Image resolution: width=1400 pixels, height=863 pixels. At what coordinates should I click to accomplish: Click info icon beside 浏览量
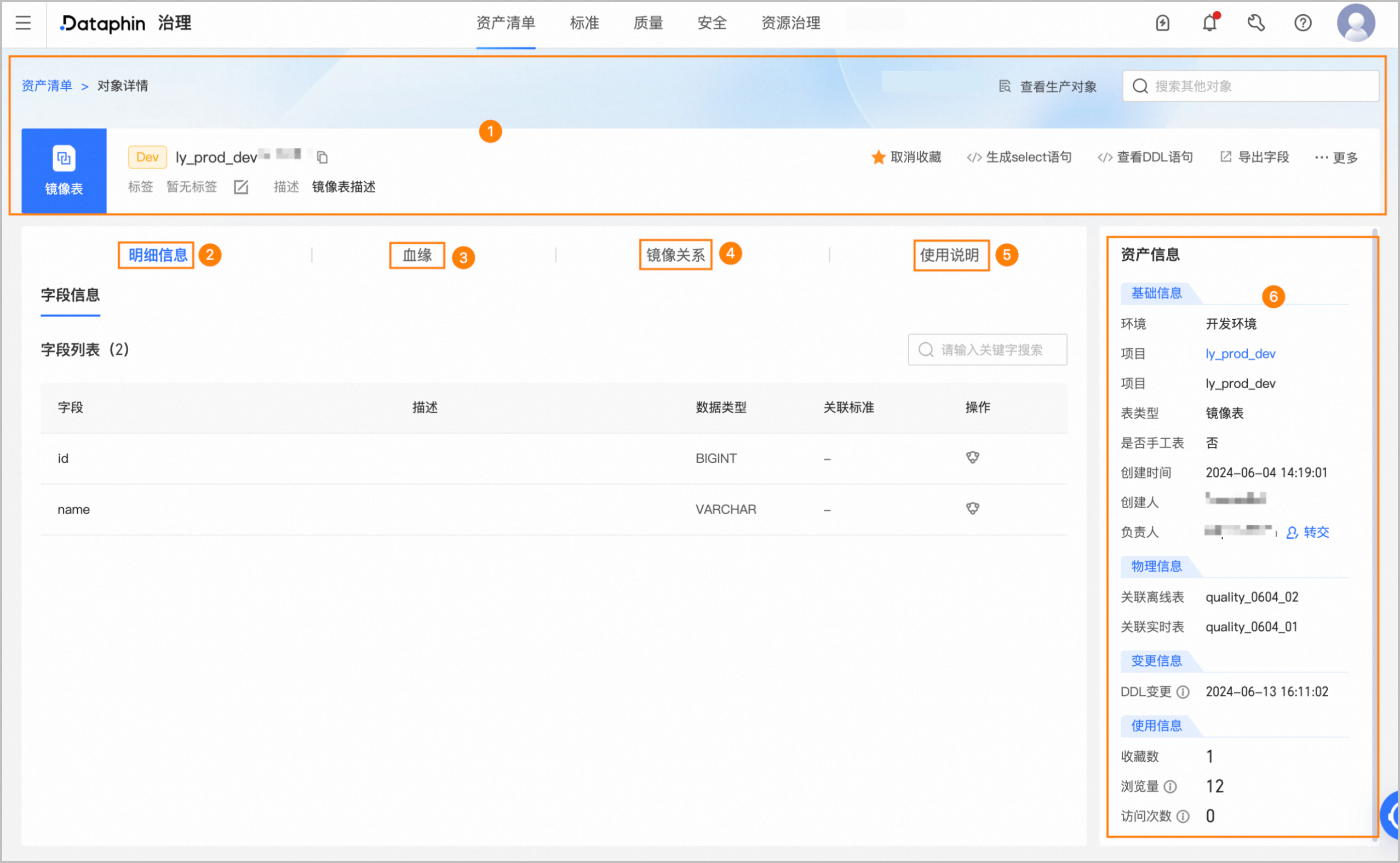1170,786
